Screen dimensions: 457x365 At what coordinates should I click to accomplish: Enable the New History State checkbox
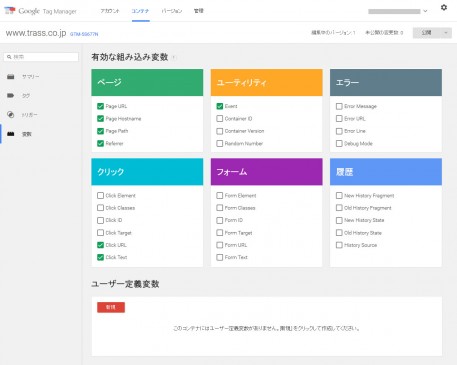click(x=339, y=220)
